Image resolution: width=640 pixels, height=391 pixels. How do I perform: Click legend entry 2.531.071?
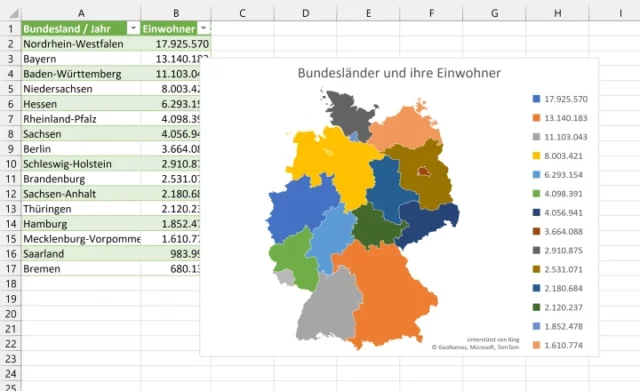tap(558, 269)
